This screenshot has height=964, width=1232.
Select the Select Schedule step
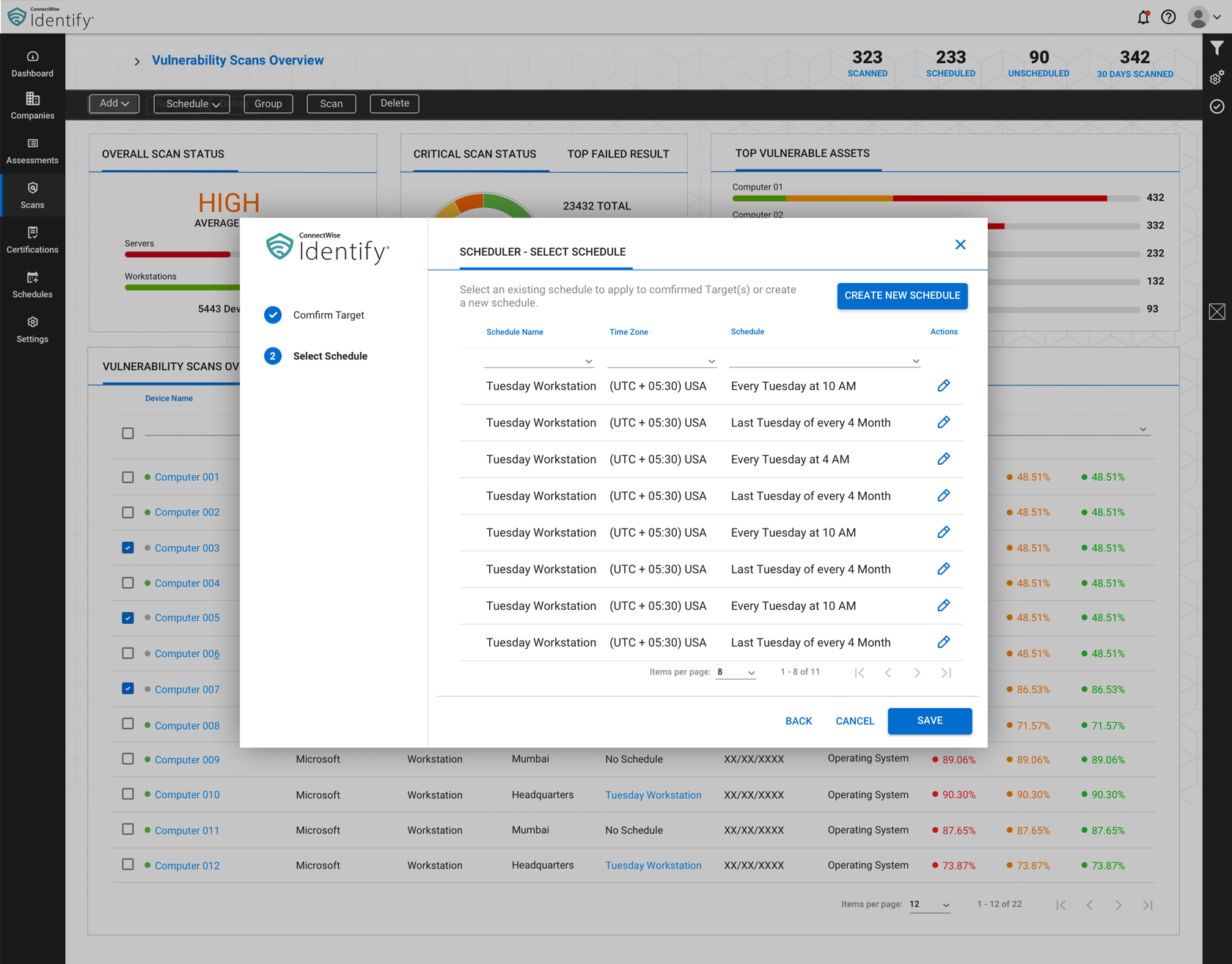point(316,356)
